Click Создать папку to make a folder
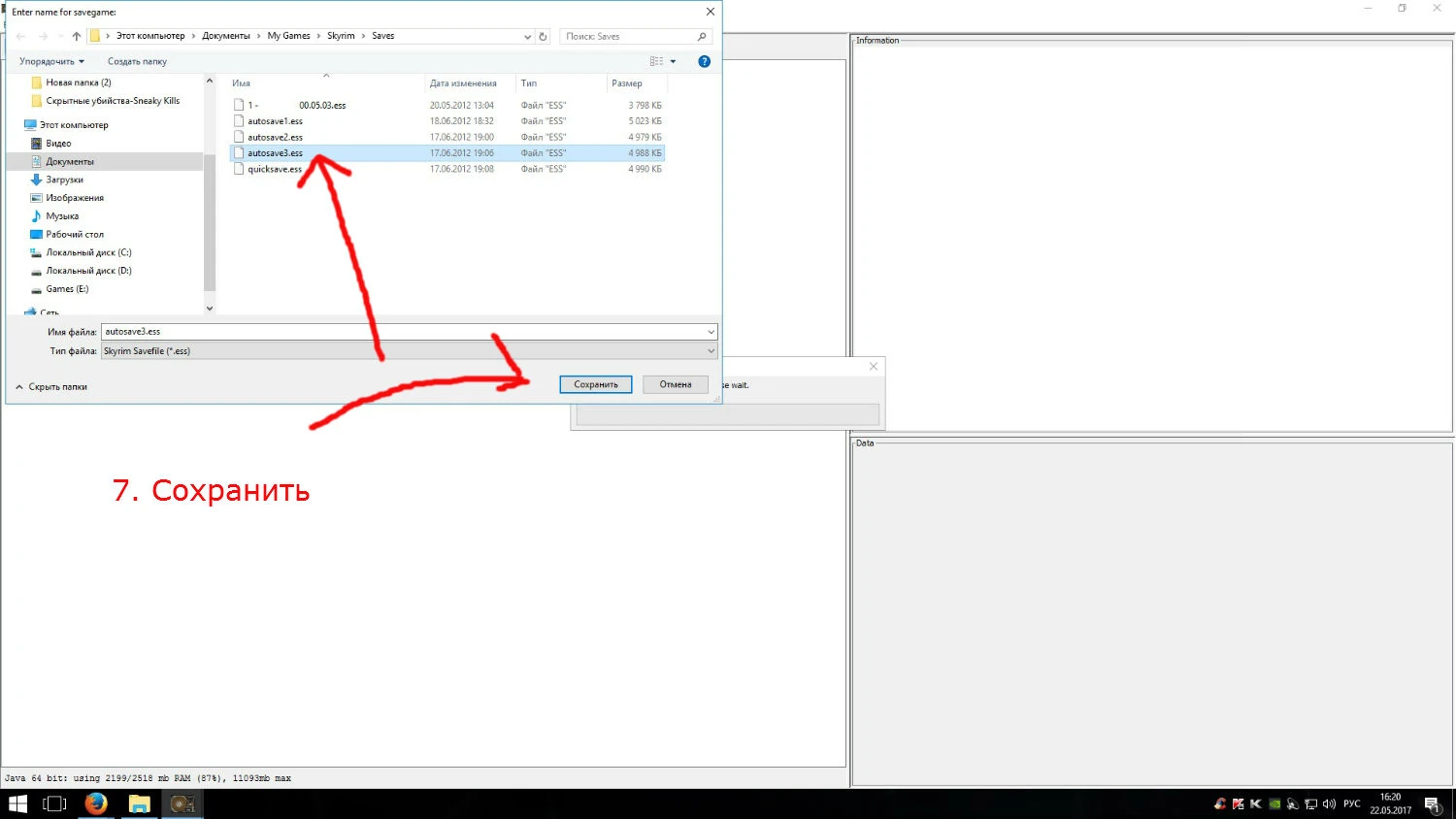 136,60
